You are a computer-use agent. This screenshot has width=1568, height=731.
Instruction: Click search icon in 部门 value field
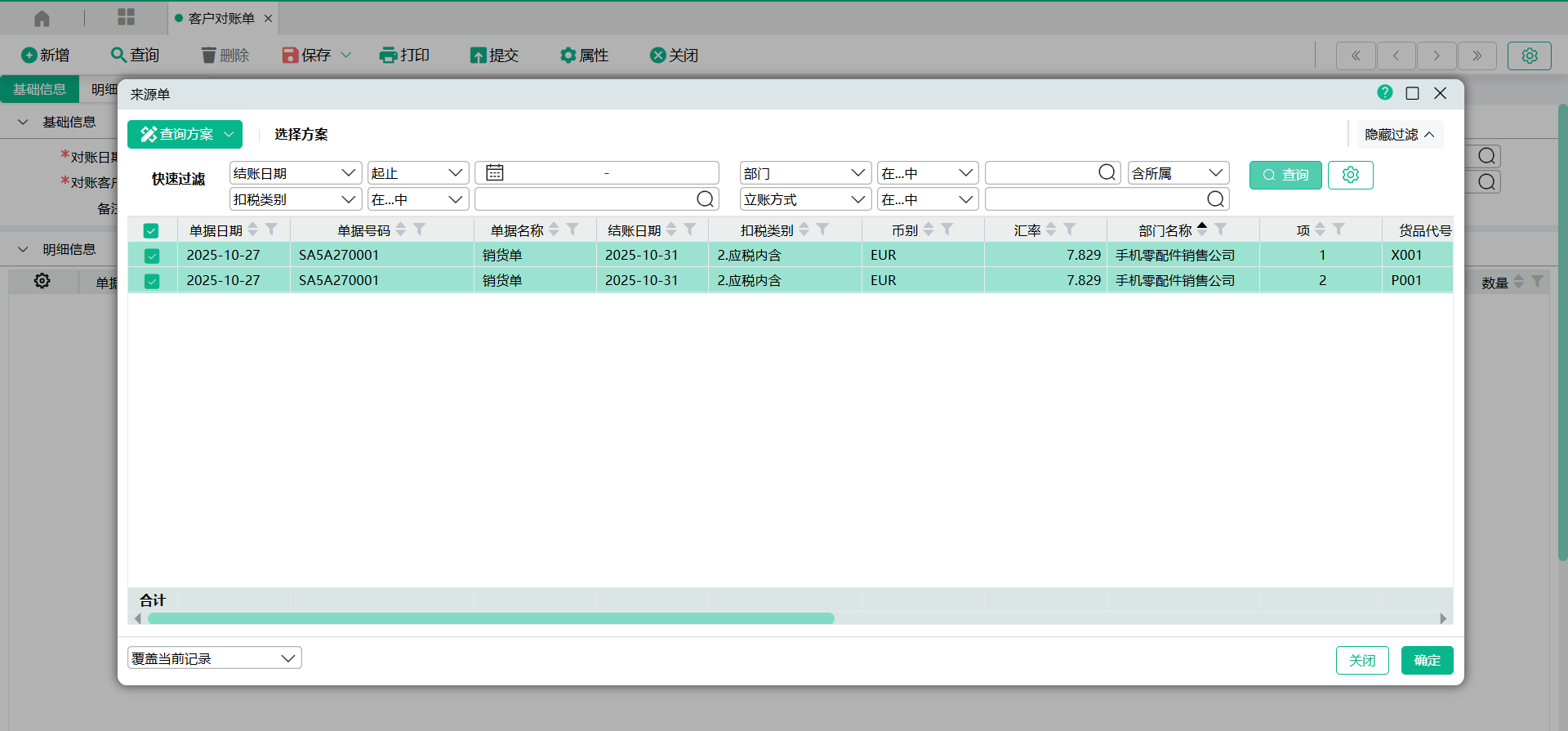(1107, 173)
